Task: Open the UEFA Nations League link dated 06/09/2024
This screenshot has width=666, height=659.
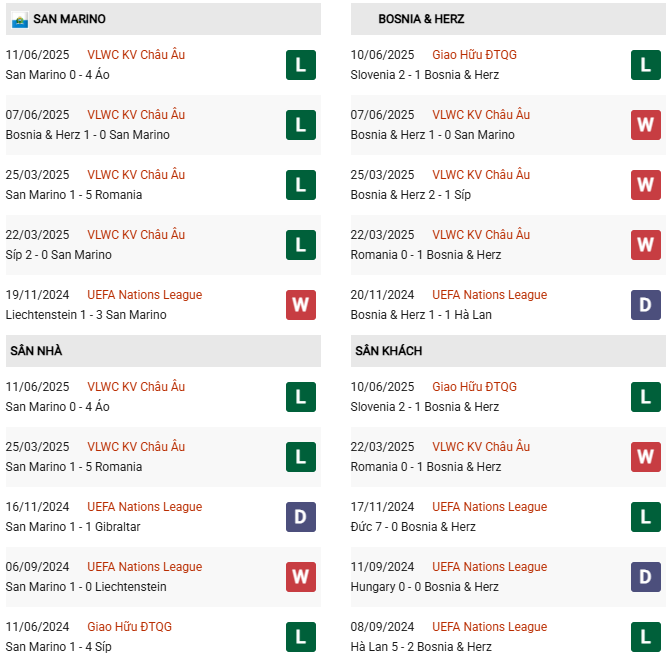Action: pos(144,567)
